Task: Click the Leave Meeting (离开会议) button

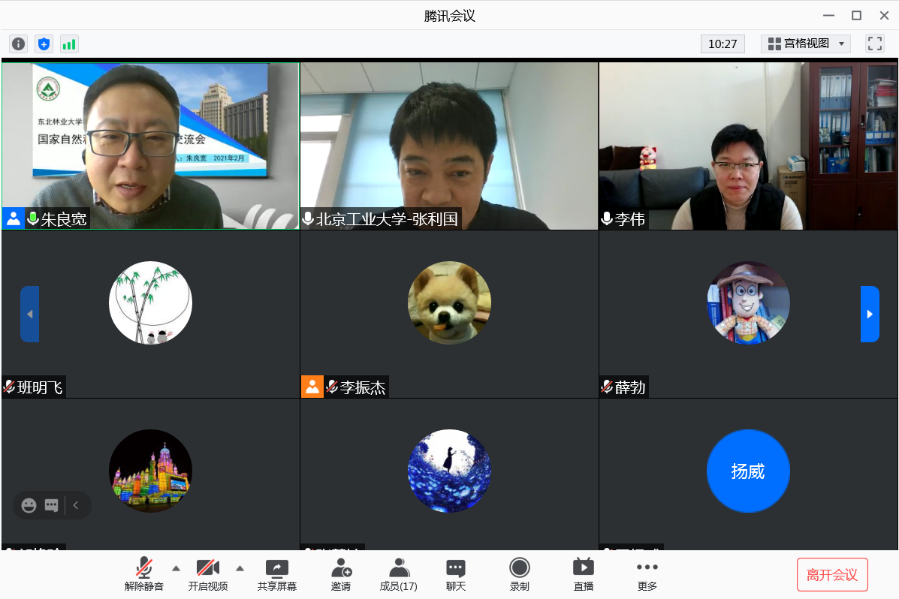Action: 832,575
